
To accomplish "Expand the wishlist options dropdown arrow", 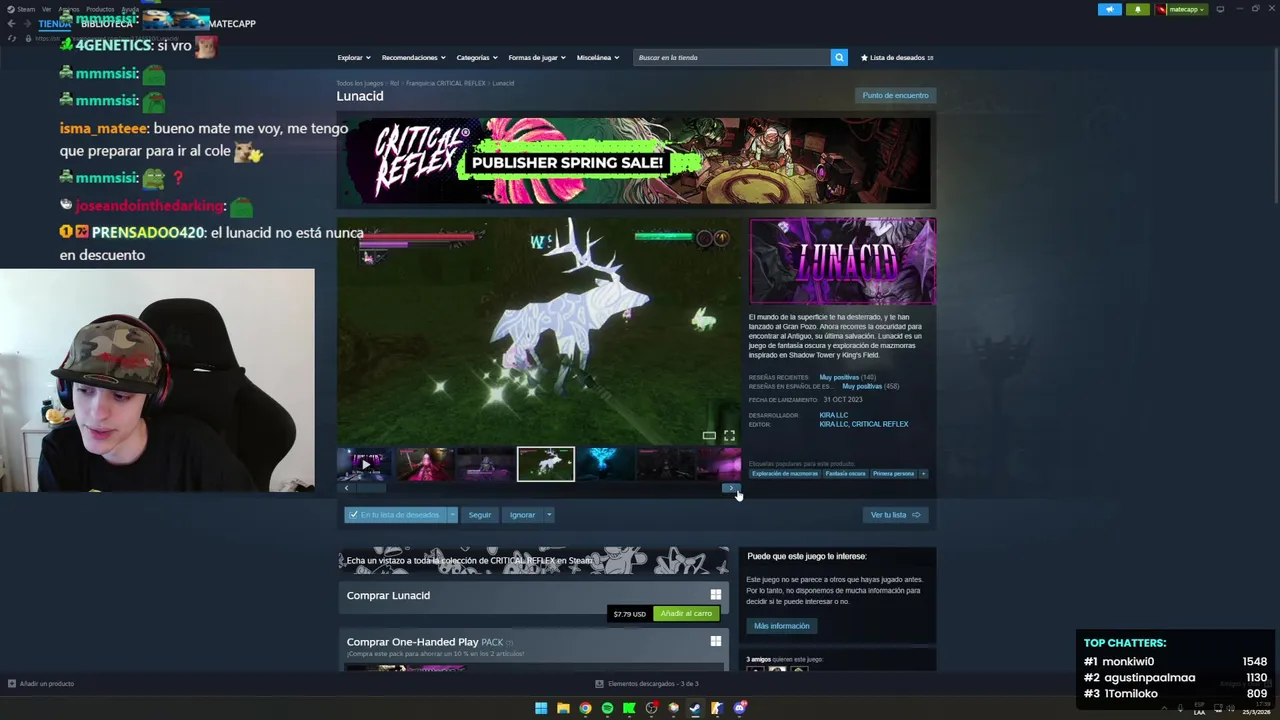I will coord(452,515).
